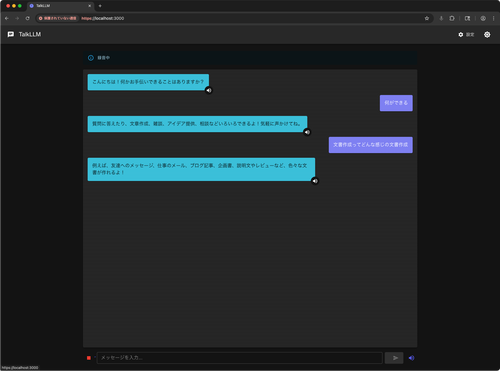Open a new browser tab
This screenshot has height=371, width=500.
click(x=100, y=6)
